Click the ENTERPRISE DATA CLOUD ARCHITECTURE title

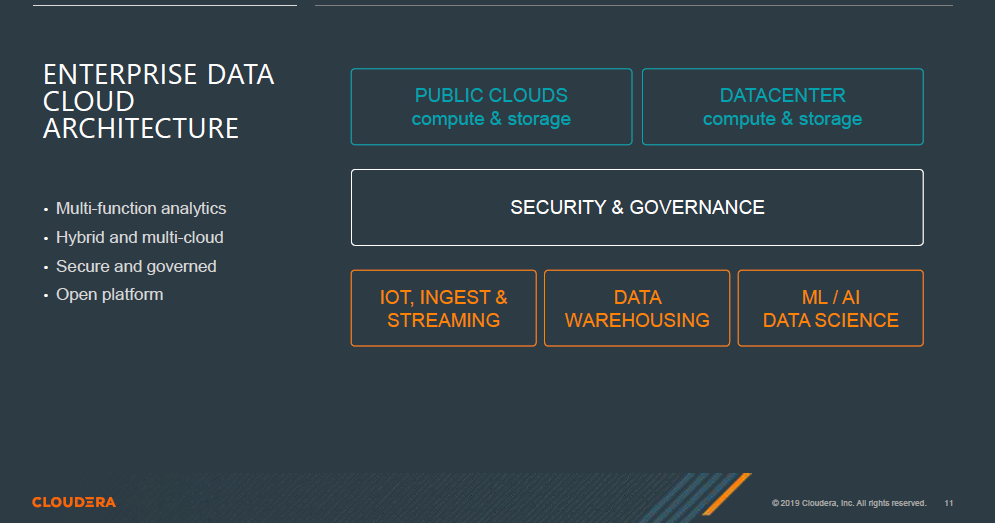(x=158, y=102)
